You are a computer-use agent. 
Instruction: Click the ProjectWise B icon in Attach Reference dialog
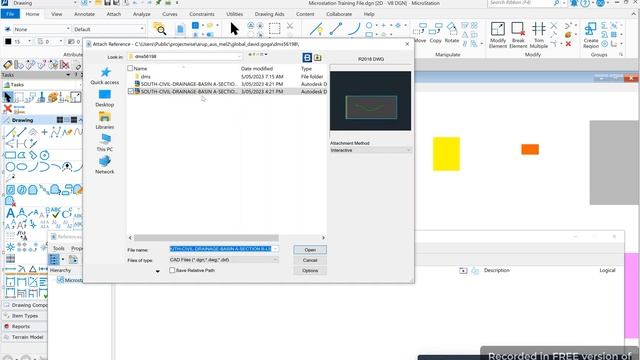point(307,58)
